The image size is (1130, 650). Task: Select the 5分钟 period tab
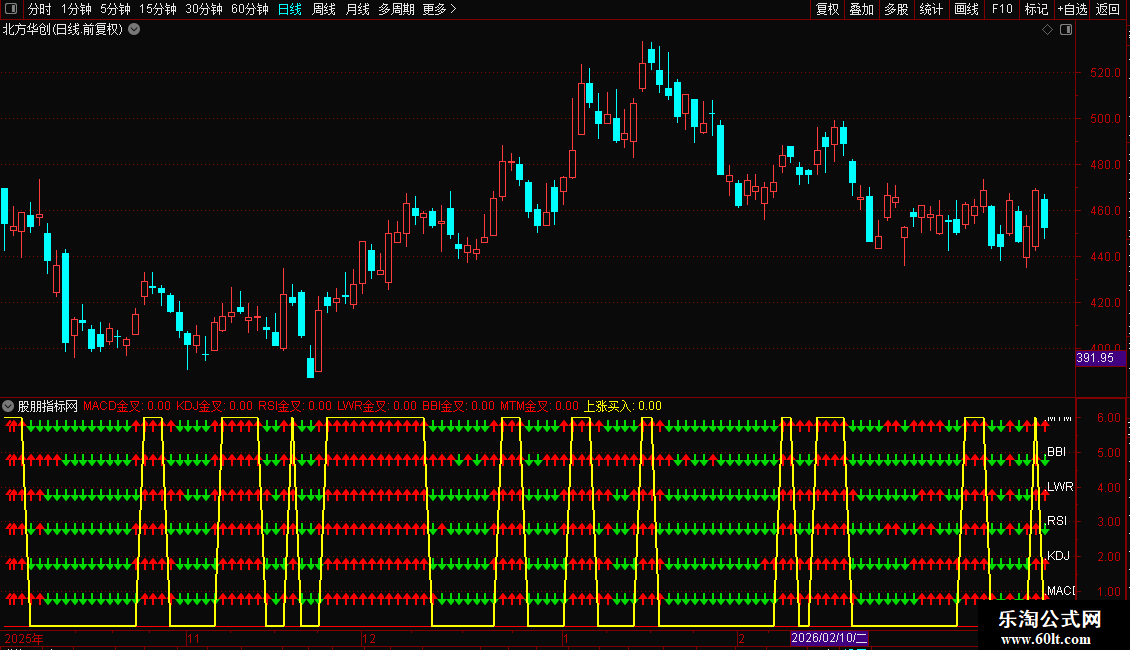(115, 9)
